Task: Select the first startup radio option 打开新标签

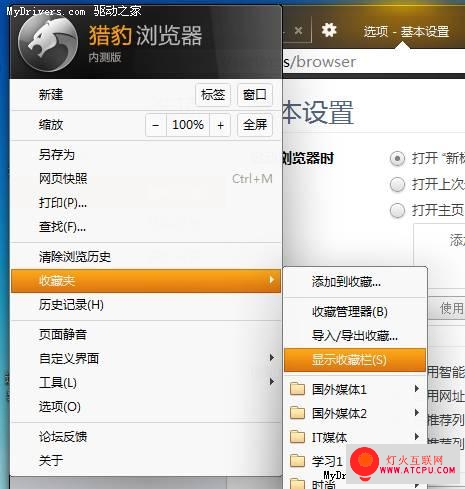Action: pos(397,159)
